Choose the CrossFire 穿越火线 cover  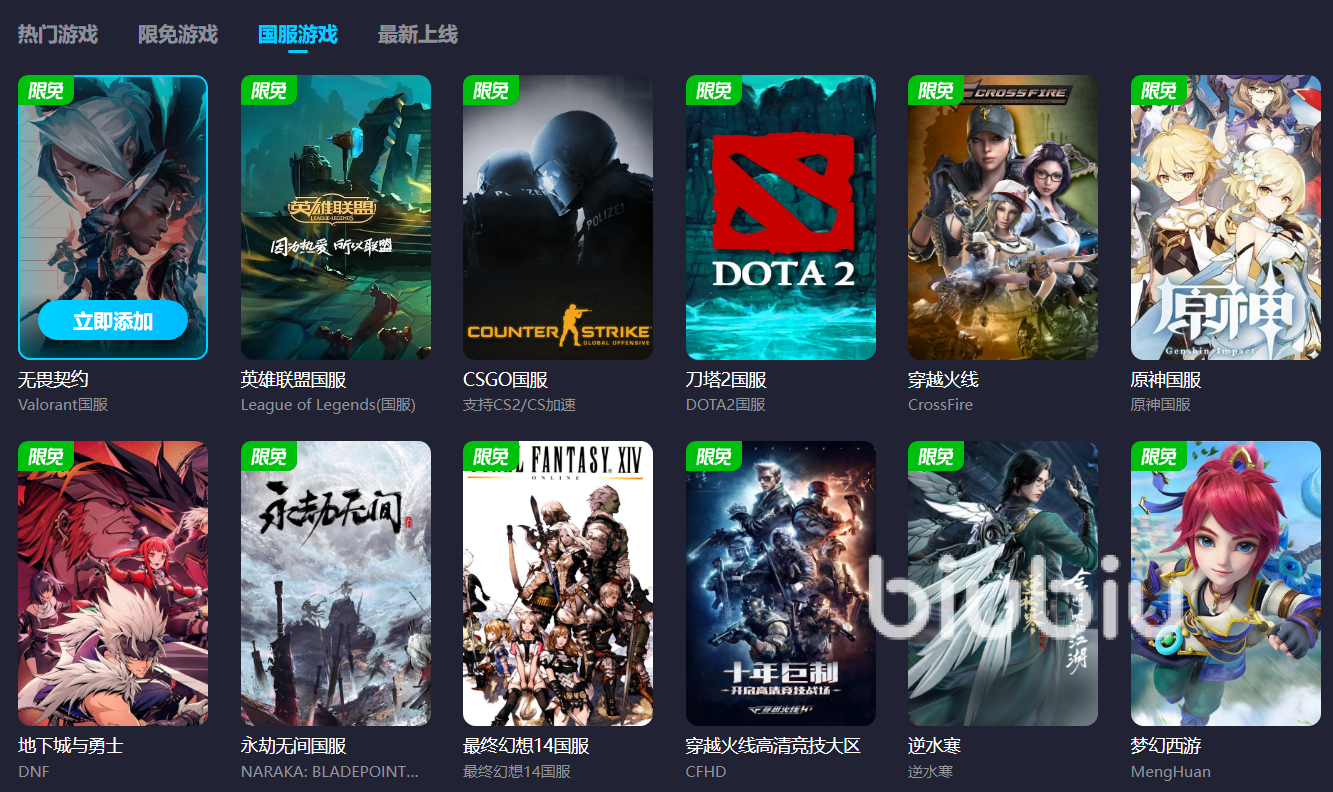pyautogui.click(x=1003, y=217)
